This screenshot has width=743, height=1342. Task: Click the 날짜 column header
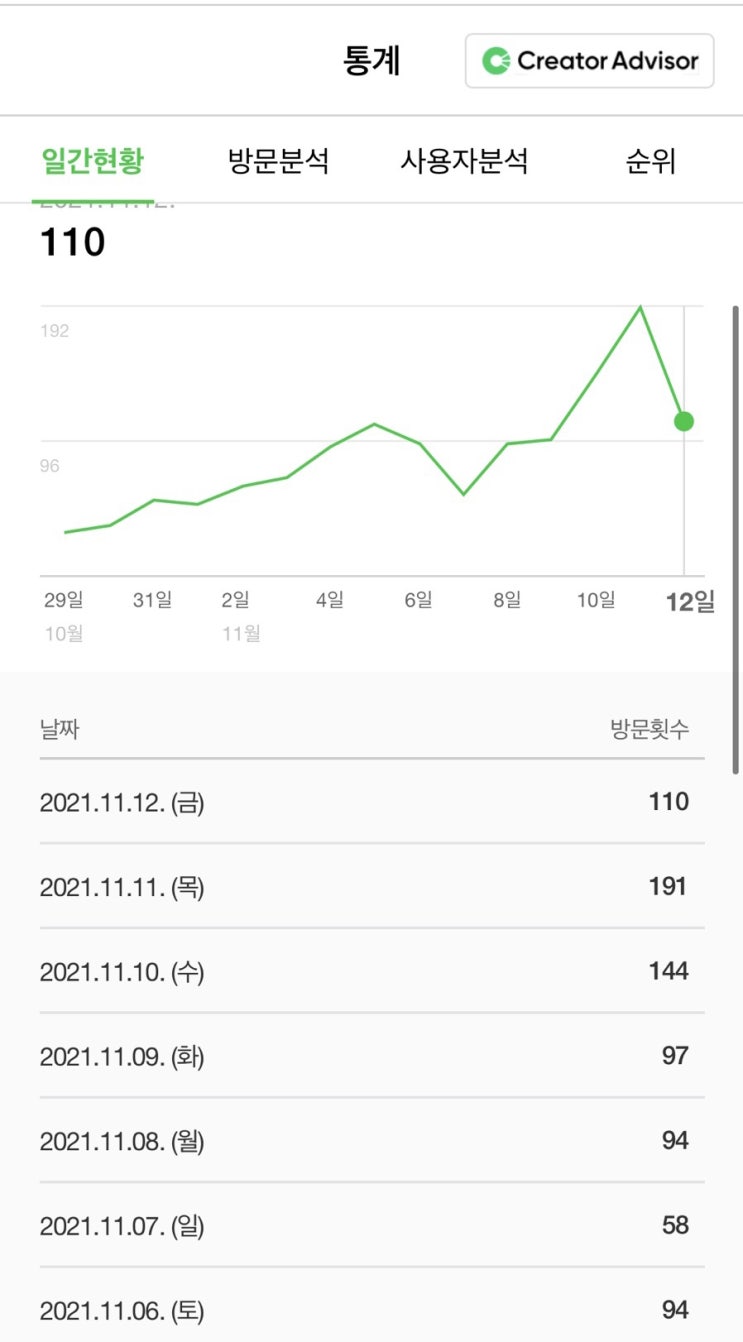pyautogui.click(x=59, y=729)
